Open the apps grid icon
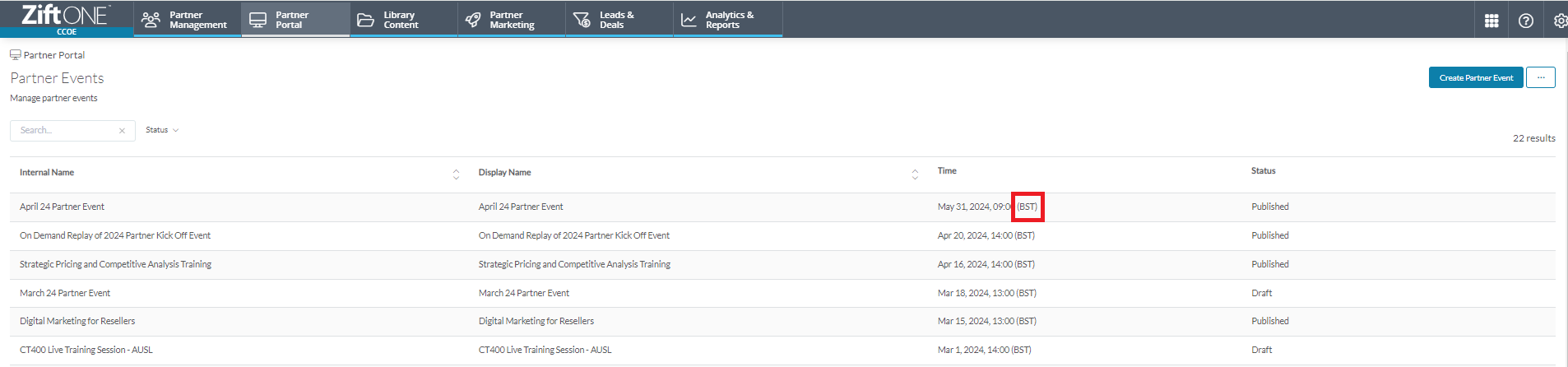The image size is (1568, 367). (x=1491, y=21)
